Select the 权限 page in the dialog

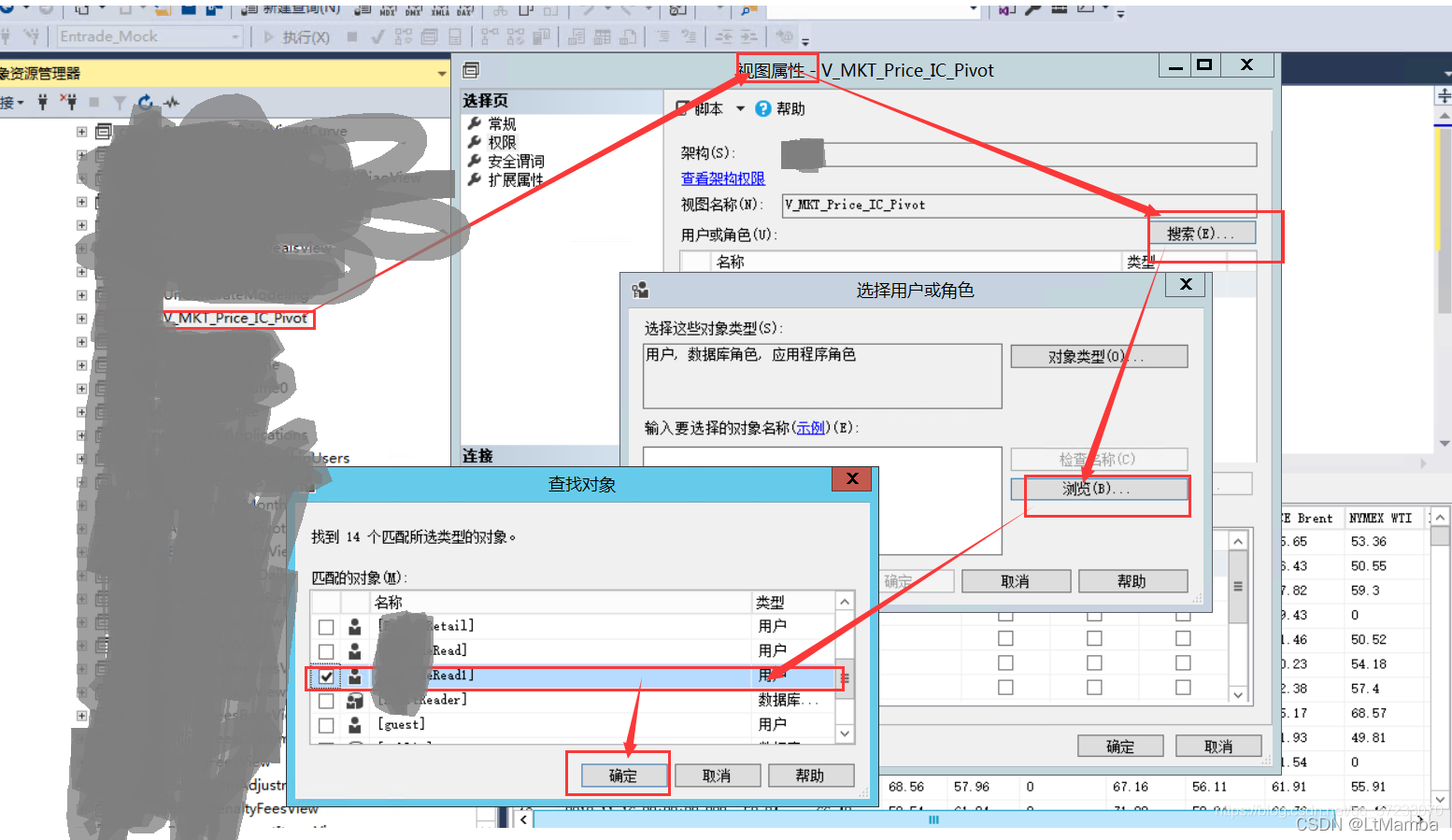click(x=500, y=142)
